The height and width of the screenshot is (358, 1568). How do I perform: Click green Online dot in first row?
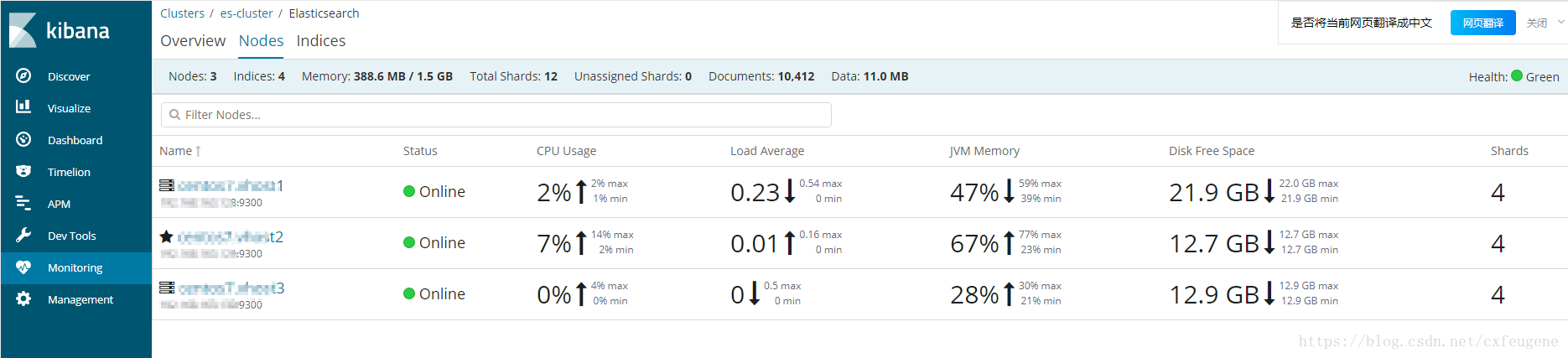(x=409, y=191)
